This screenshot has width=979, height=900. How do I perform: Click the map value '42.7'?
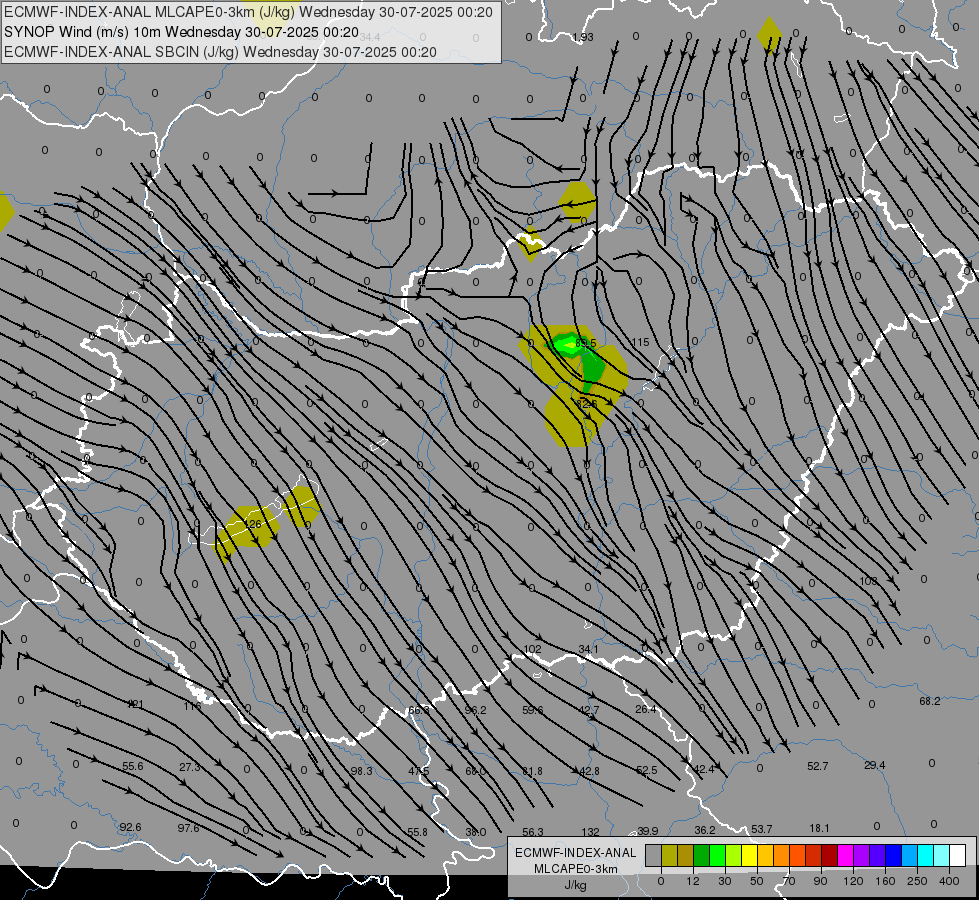[x=589, y=710]
